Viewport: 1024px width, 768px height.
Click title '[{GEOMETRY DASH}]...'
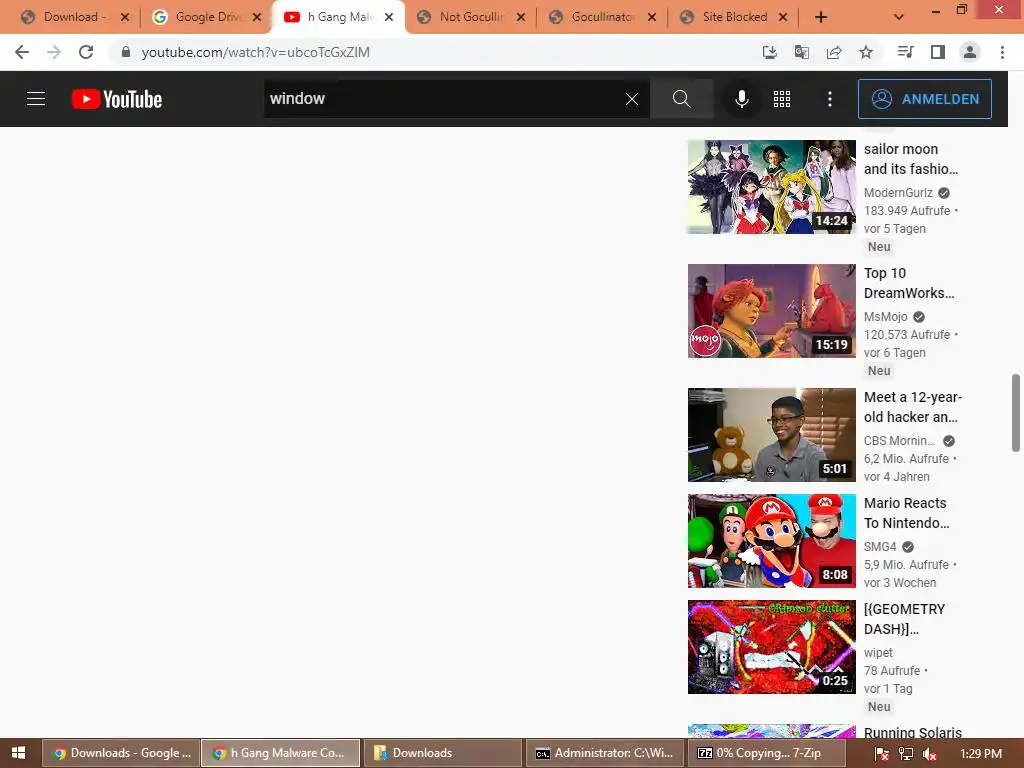[904, 618]
